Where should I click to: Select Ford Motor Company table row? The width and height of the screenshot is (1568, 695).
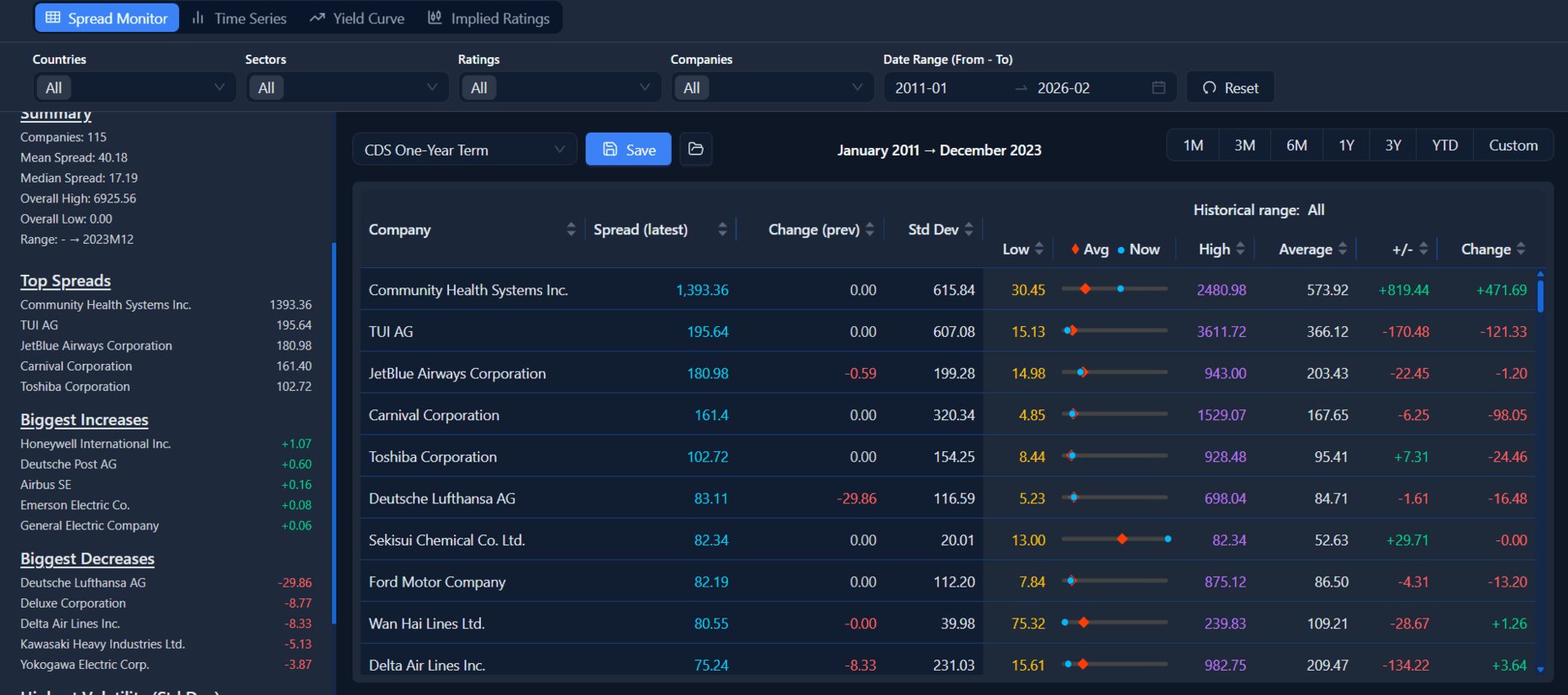click(948, 582)
